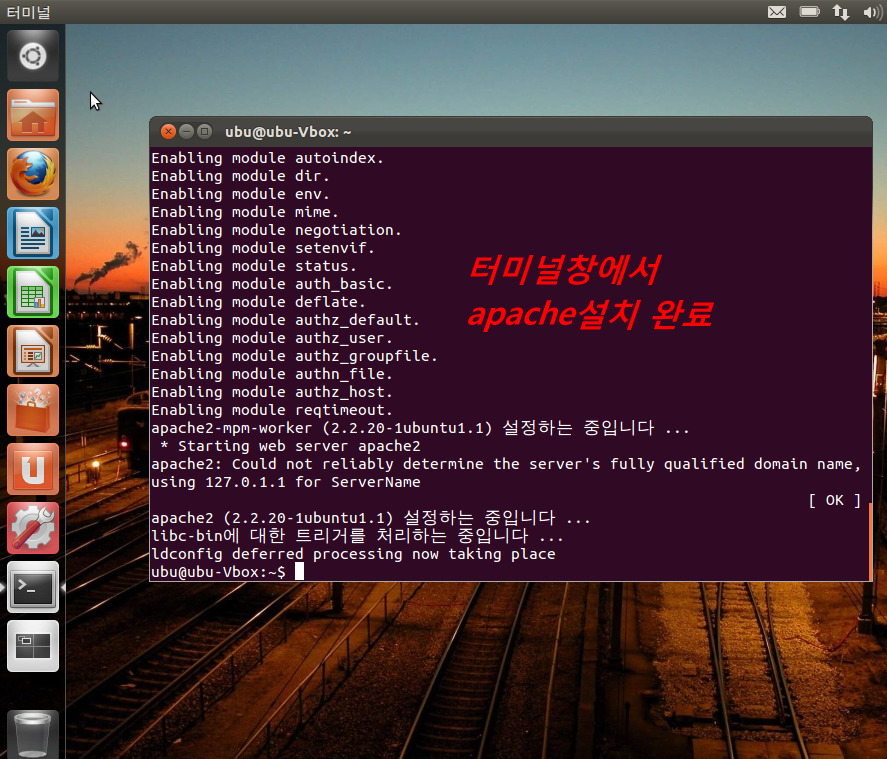This screenshot has width=887, height=759.
Task: Close the ubu@ubu-Vbox terminal window
Action: [x=168, y=131]
